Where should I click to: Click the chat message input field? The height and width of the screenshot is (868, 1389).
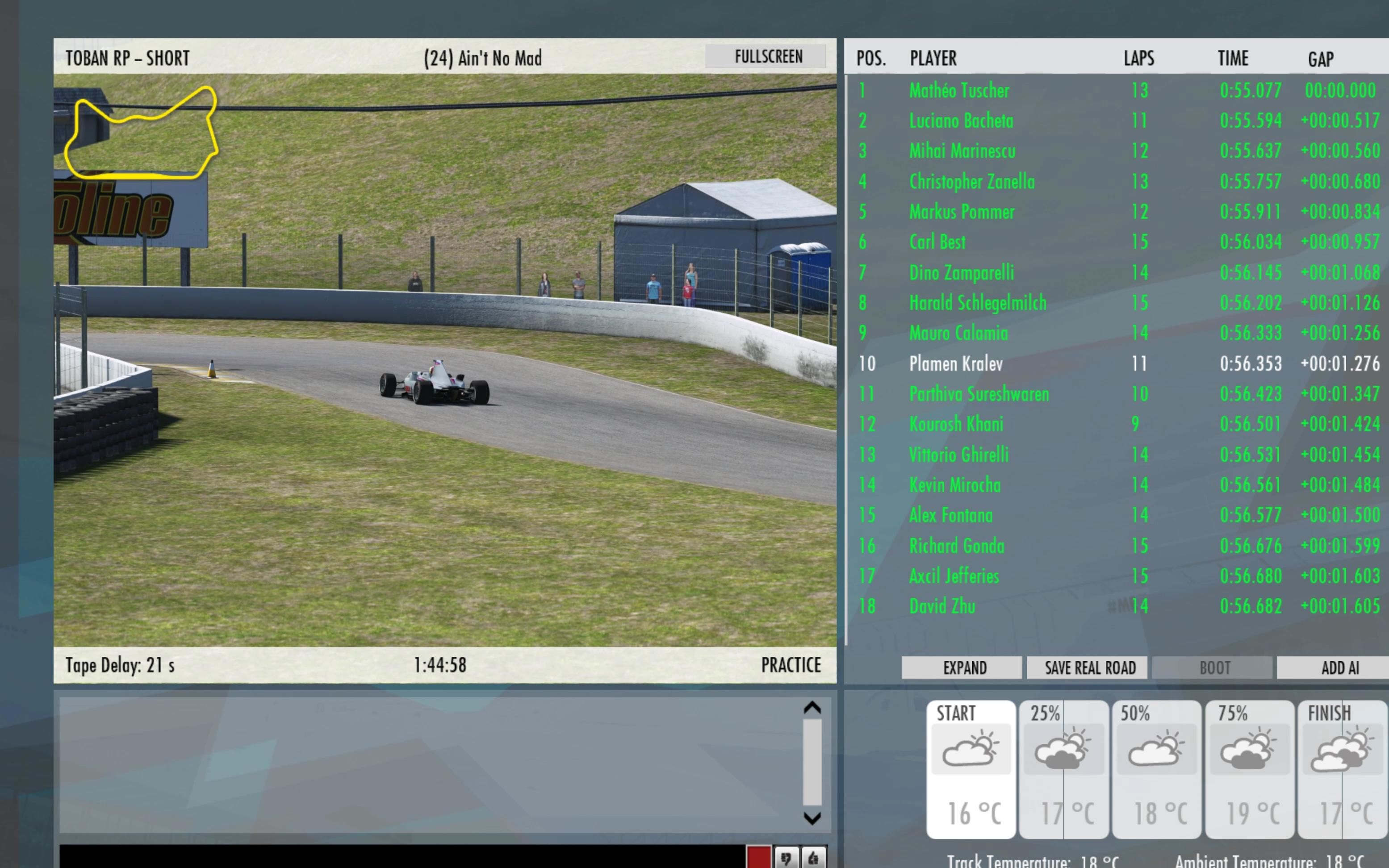click(402, 856)
